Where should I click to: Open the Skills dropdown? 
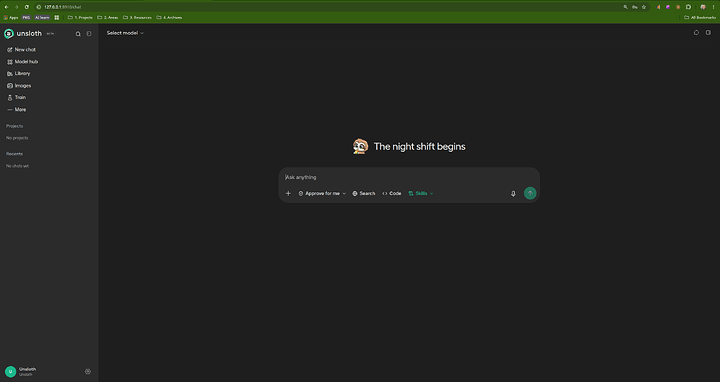coord(421,193)
